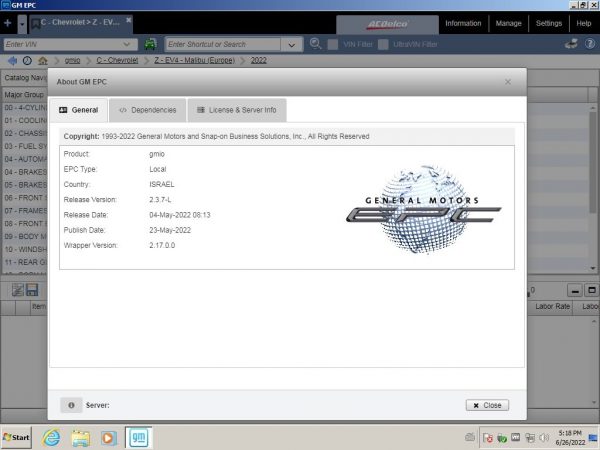Click the country value ISRAEL
Viewport: 600px width, 450px height.
161,184
